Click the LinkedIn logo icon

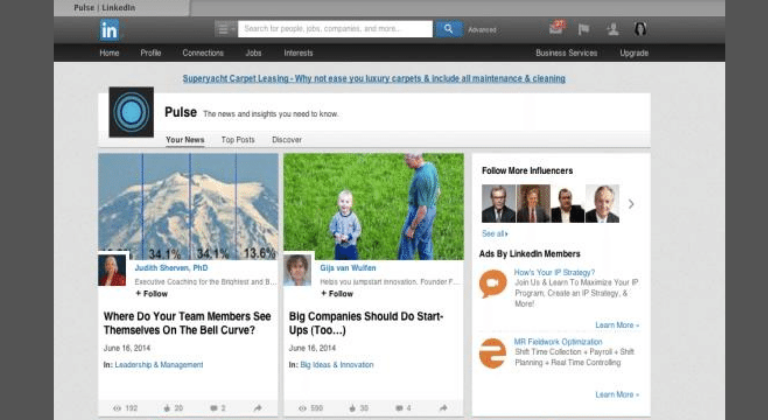point(109,30)
